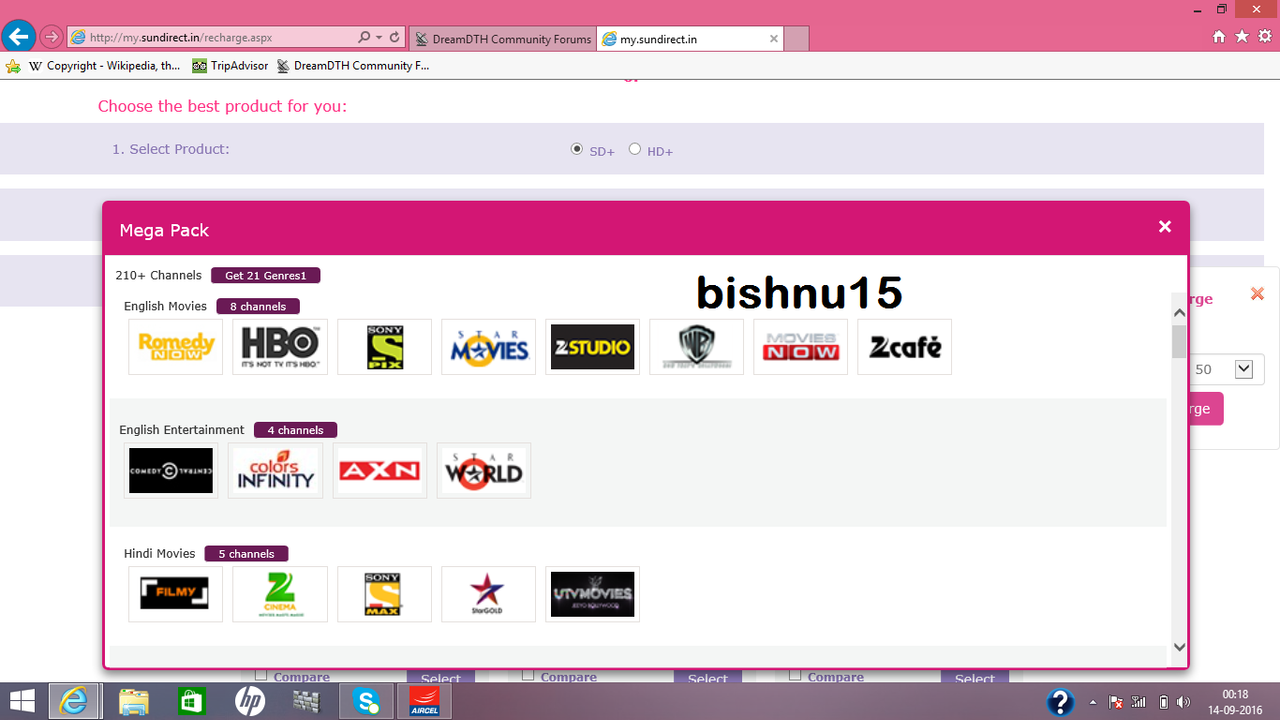1280x720 pixels.
Task: Click the popup scrollbar thumb
Action: pos(1179,340)
